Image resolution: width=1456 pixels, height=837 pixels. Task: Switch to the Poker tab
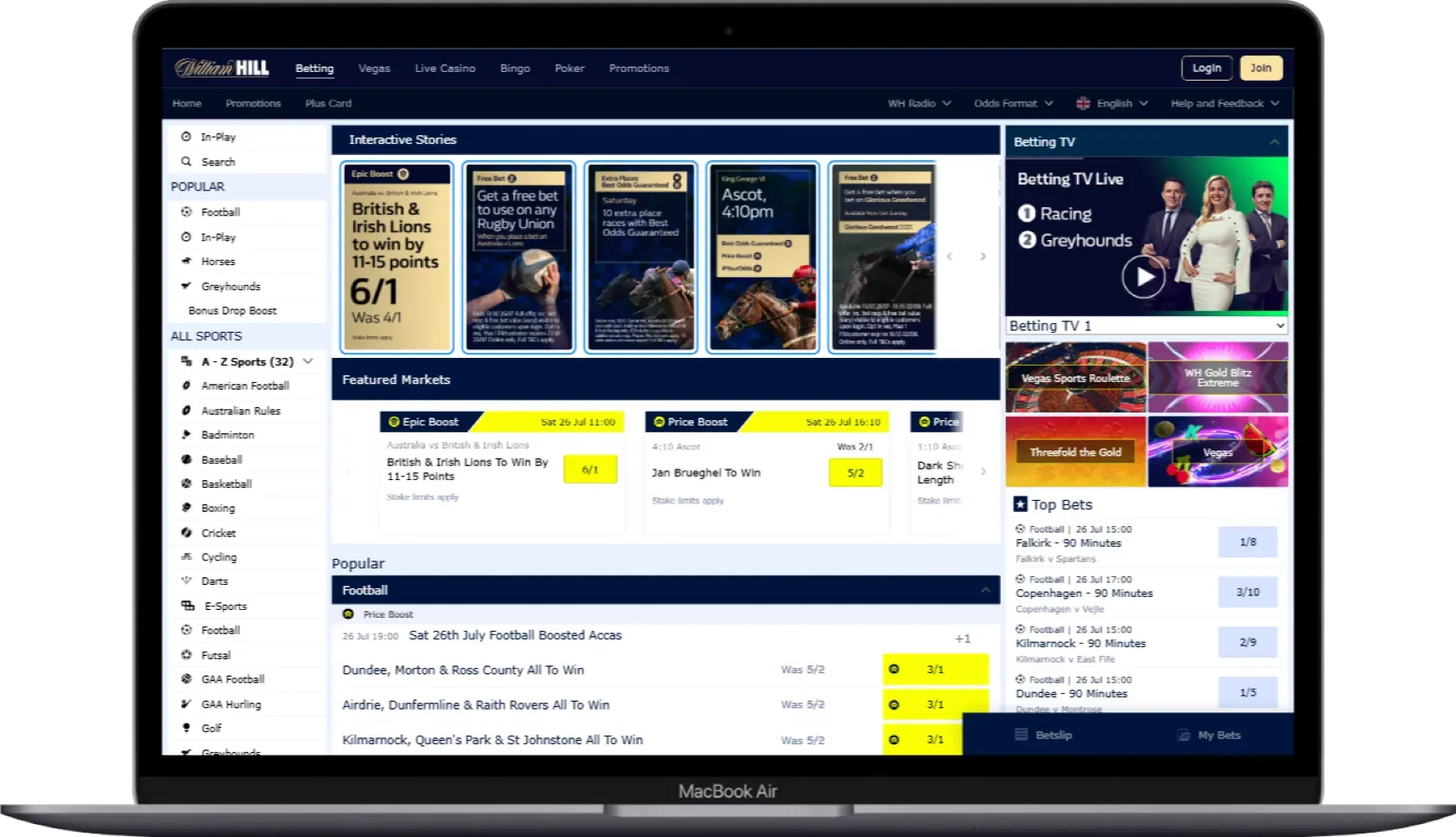pos(569,68)
